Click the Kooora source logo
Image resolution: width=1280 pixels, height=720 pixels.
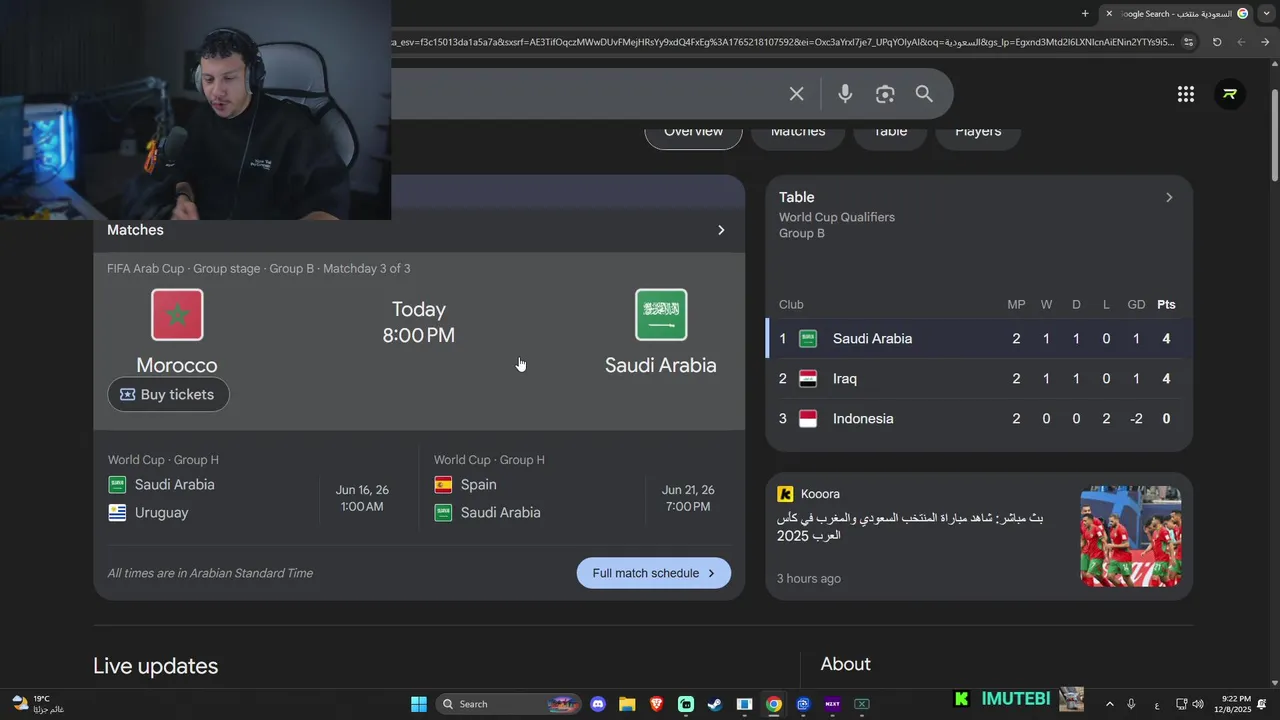[x=785, y=494]
